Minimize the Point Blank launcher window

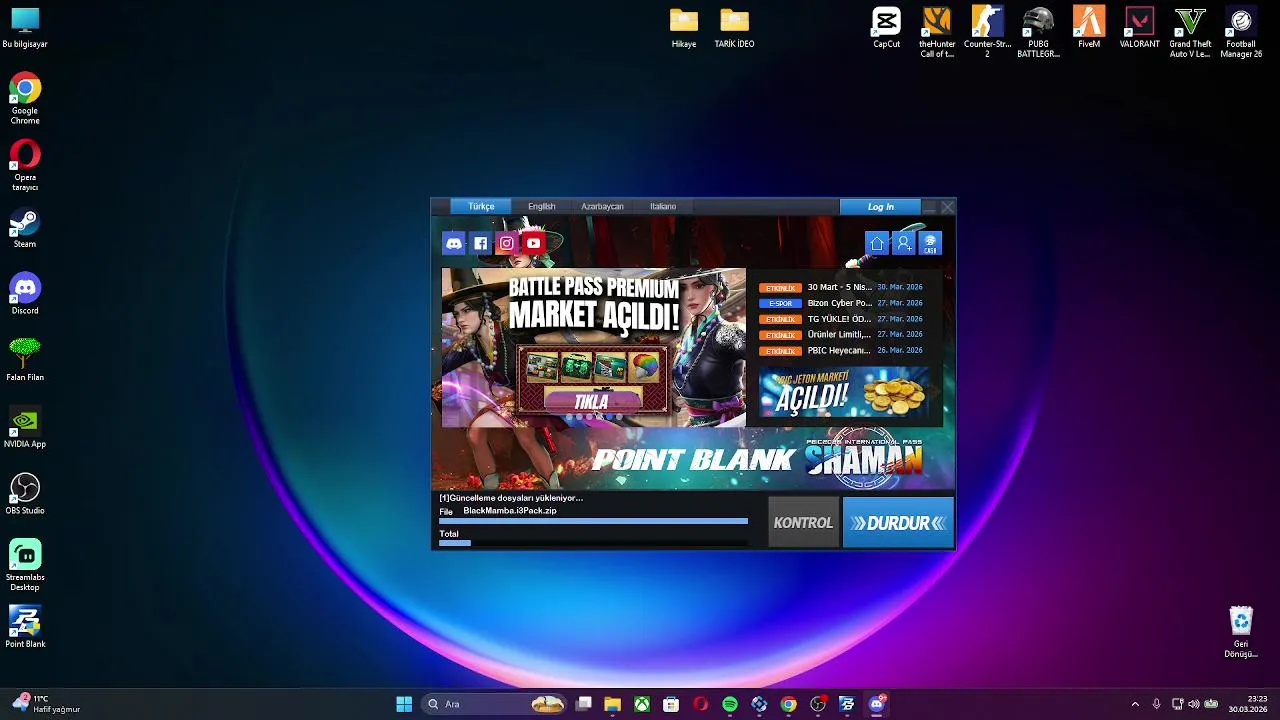(x=929, y=207)
